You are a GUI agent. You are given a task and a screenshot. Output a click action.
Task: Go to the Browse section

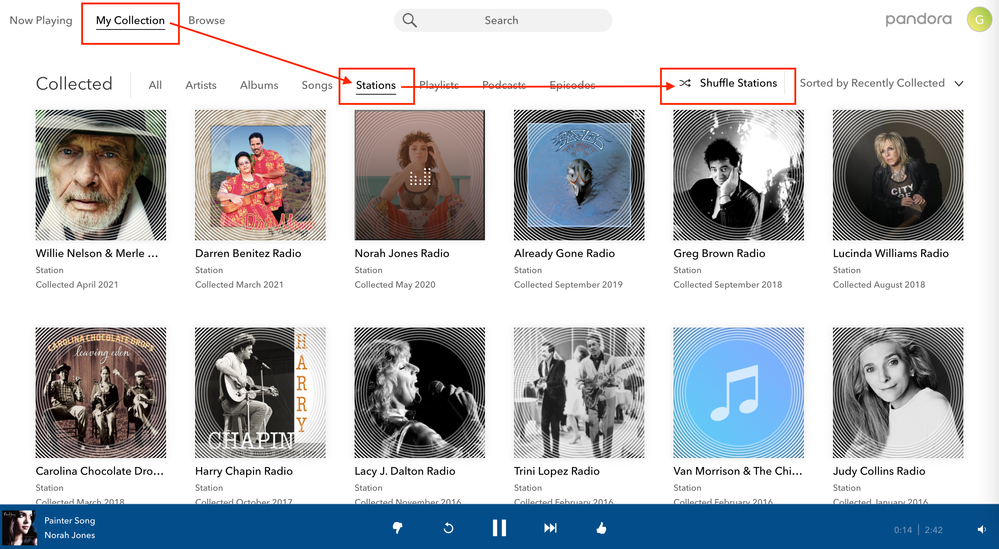207,20
